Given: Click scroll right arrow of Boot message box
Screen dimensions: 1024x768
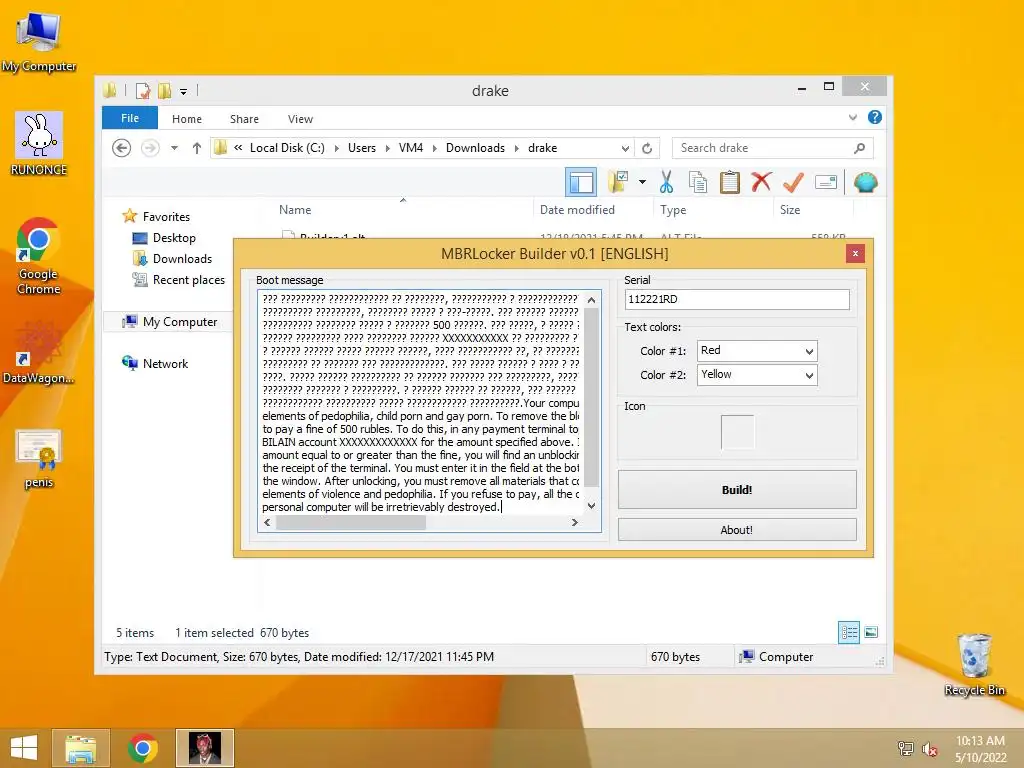Looking at the screenshot, I should point(575,522).
